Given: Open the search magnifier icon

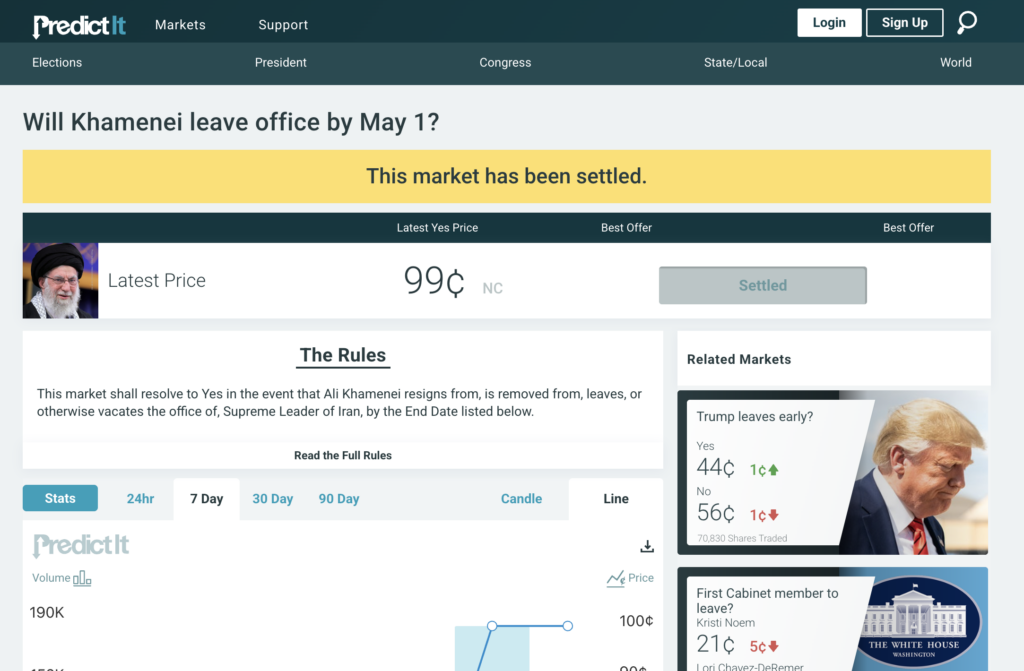Looking at the screenshot, I should coord(967,23).
